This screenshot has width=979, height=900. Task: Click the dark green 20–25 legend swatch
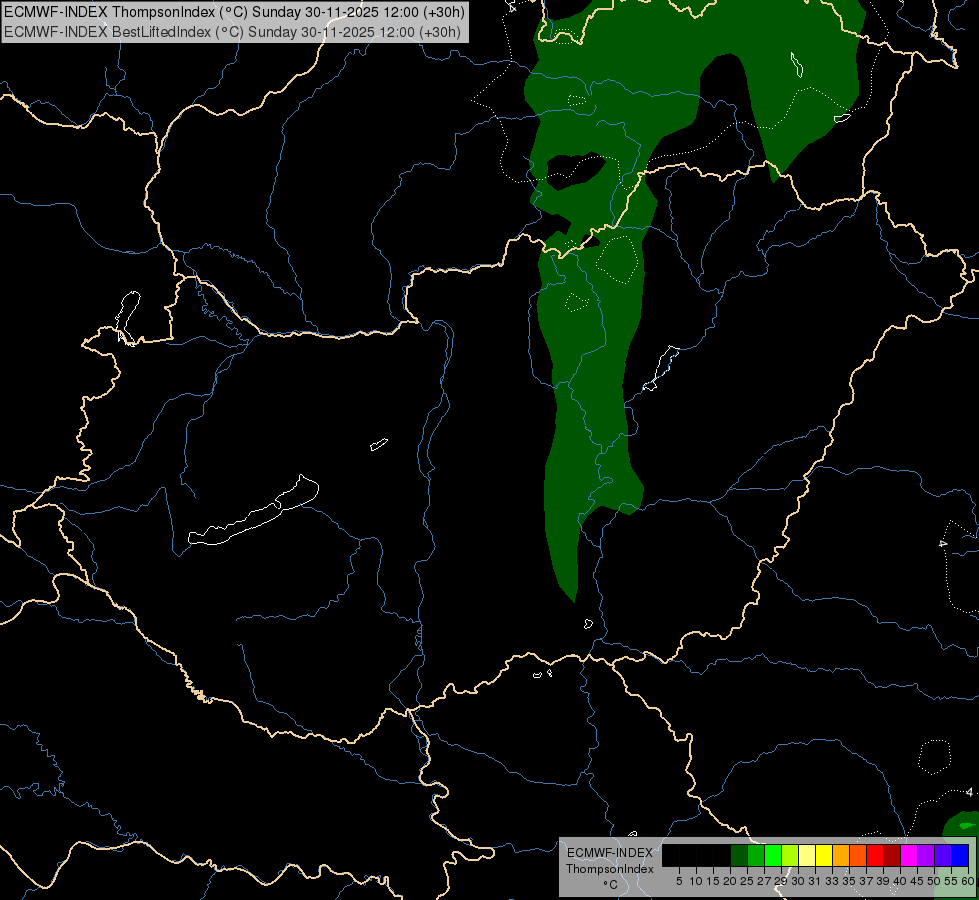click(739, 855)
